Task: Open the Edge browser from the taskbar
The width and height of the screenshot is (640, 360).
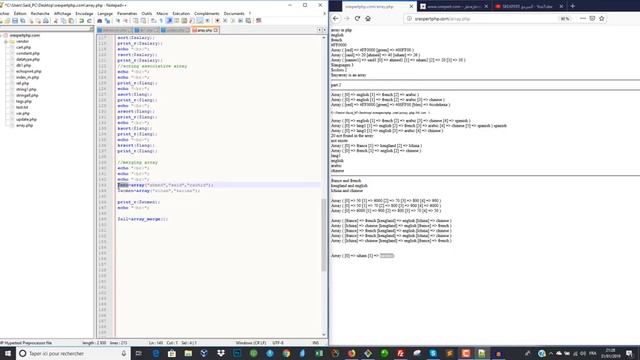Action: pyautogui.click(x=156, y=353)
